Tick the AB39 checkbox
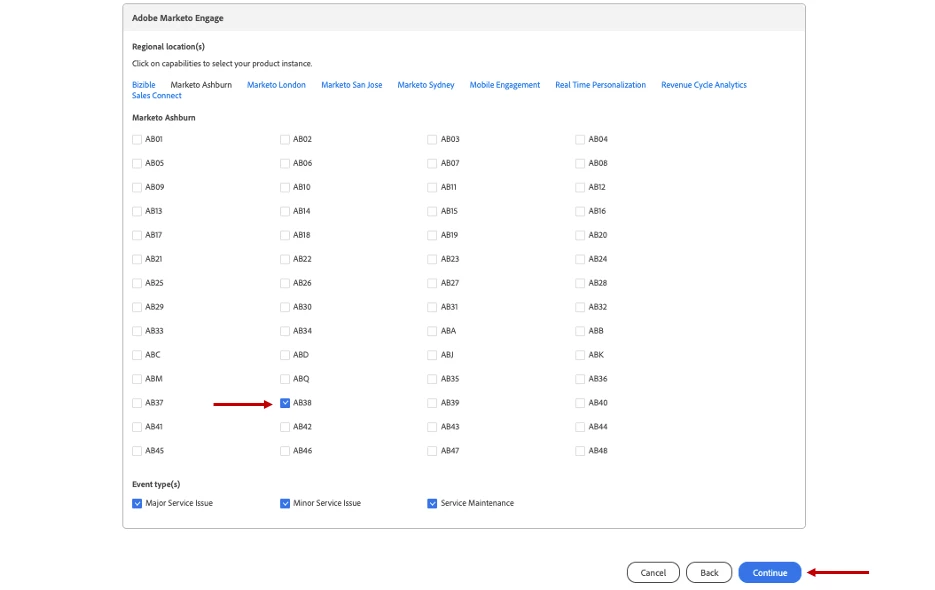Viewport: 935px width, 590px height. pyautogui.click(x=432, y=403)
